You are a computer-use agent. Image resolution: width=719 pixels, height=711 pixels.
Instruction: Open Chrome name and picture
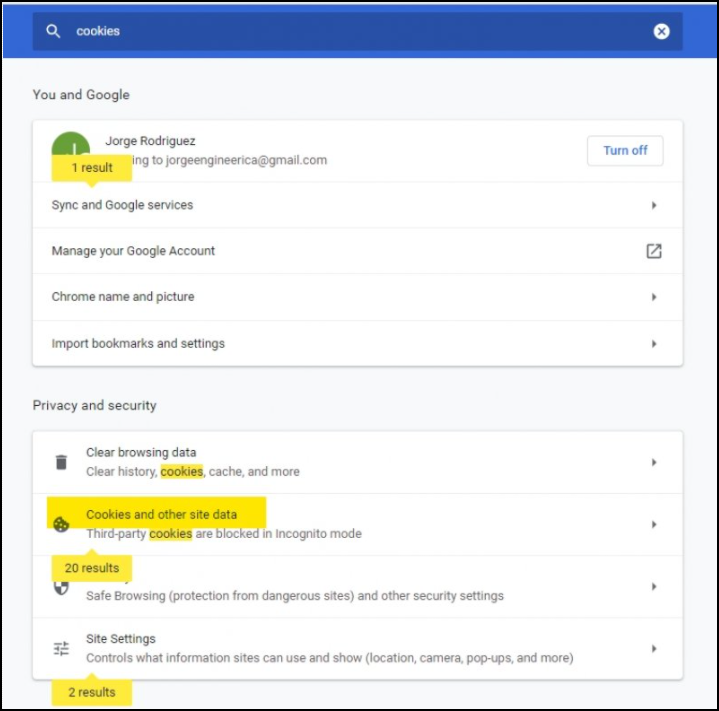pyautogui.click(x=357, y=297)
